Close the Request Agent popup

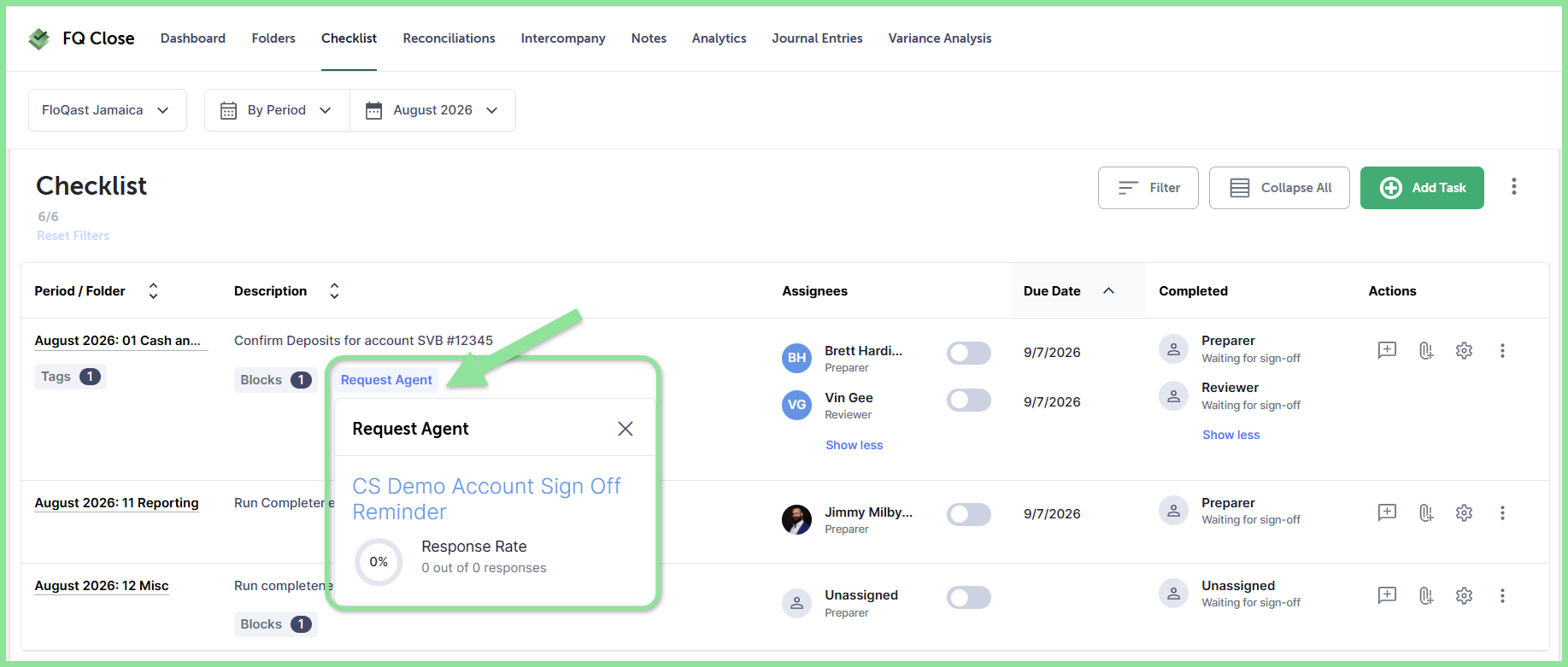click(625, 429)
